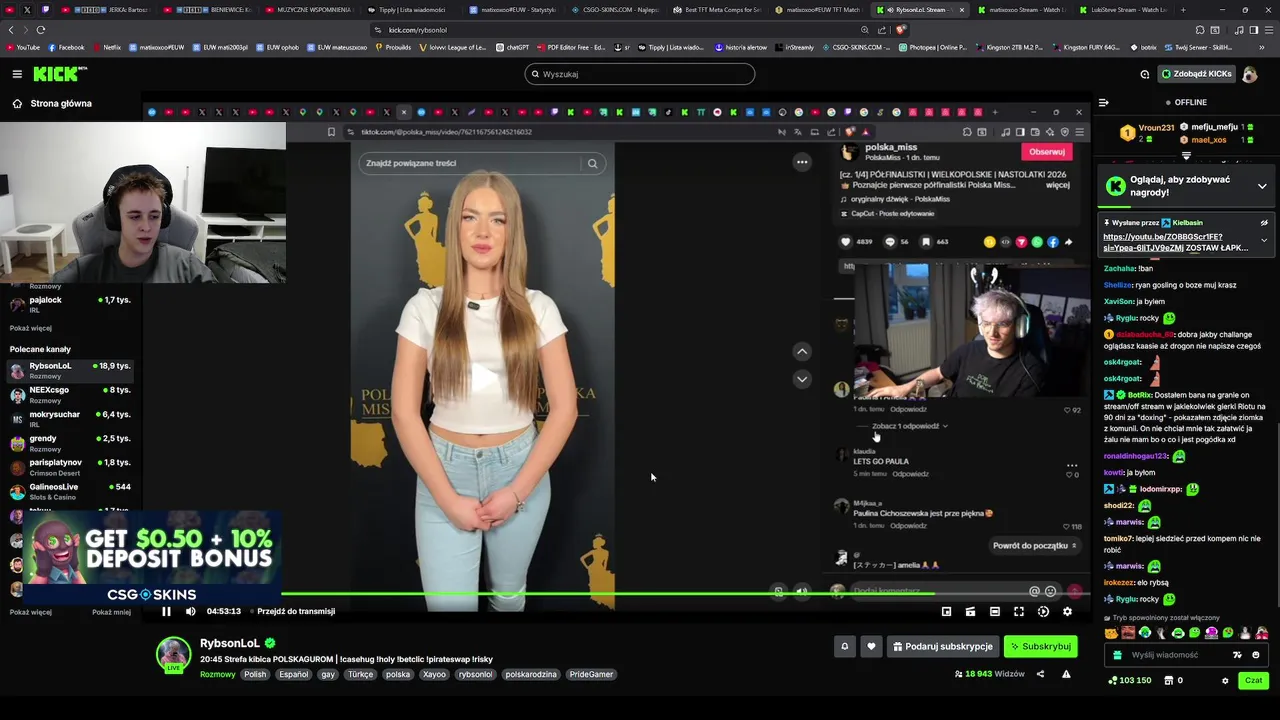This screenshot has width=1280, height=720.
Task: Open the user profile avatar menu
Action: pyautogui.click(x=1249, y=74)
